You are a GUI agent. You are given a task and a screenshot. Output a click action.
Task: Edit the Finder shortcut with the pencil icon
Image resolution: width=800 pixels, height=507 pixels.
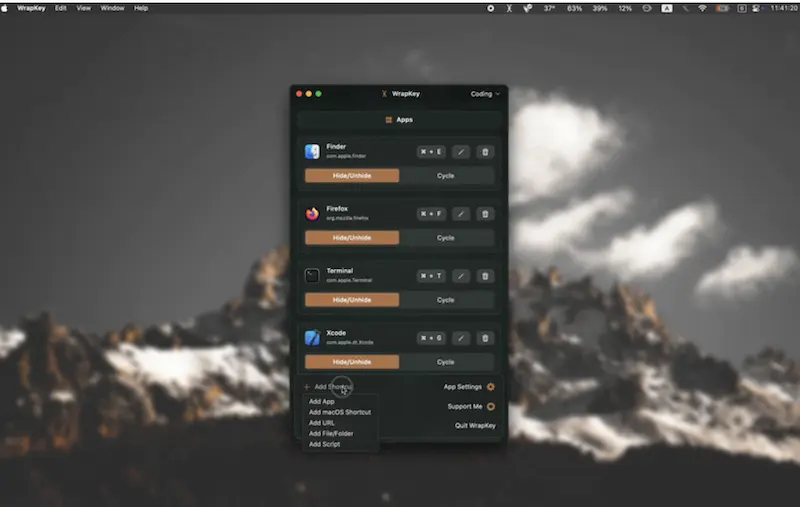click(460, 152)
